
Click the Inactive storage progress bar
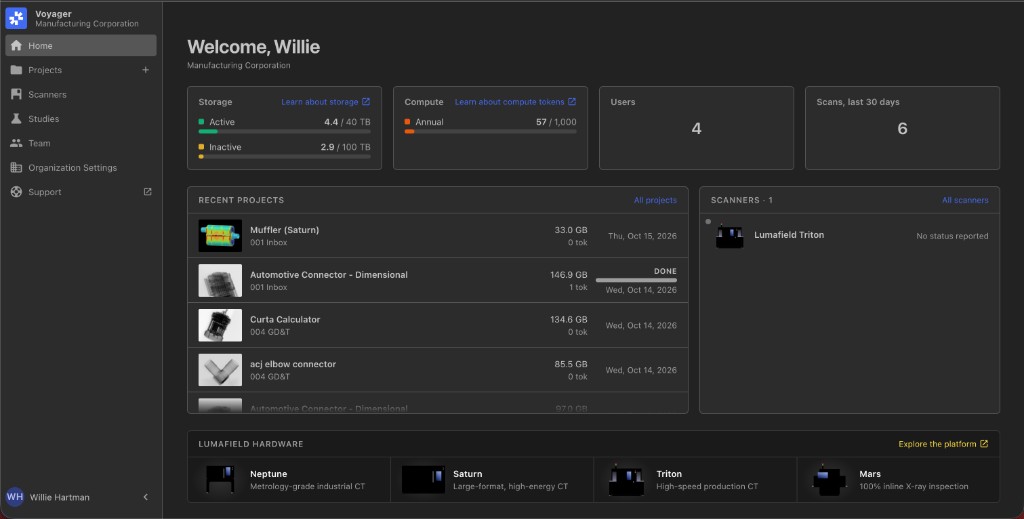tap(284, 157)
